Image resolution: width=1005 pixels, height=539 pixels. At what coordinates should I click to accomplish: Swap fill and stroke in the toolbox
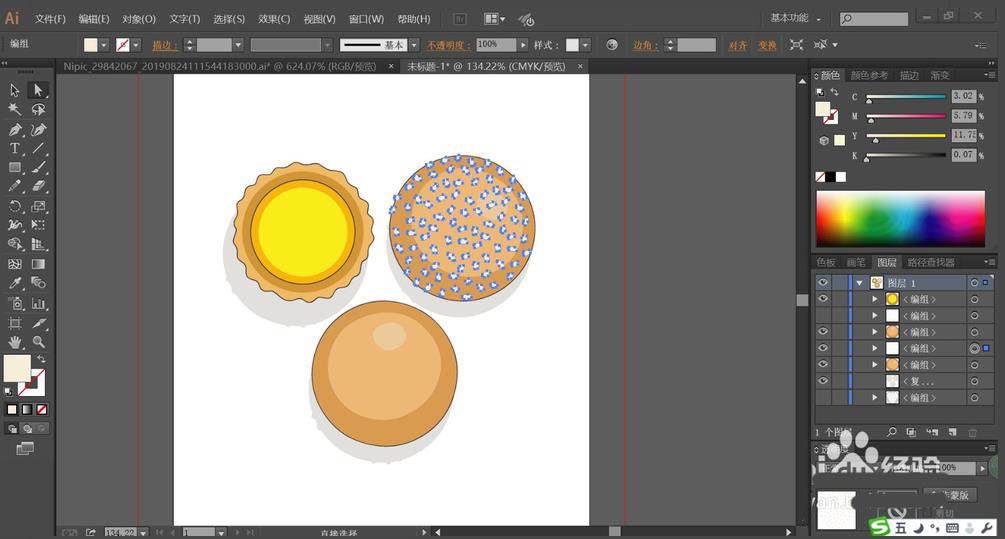pos(42,359)
